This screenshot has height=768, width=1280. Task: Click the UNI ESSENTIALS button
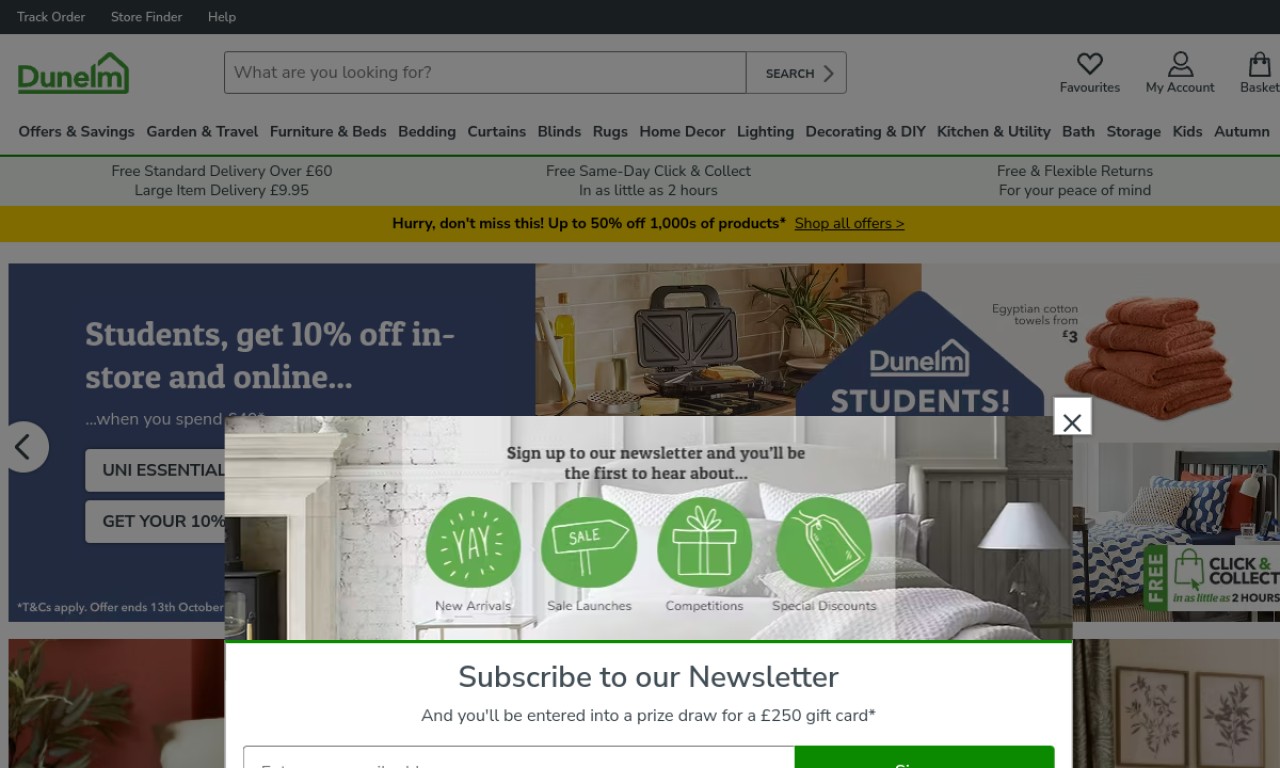tap(156, 470)
